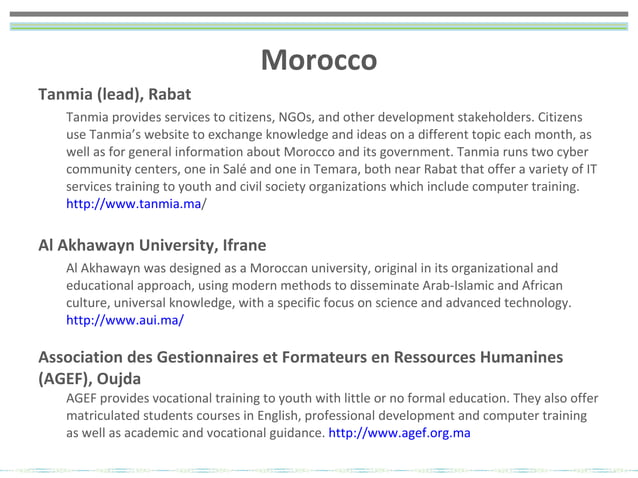Open the tanmia.ma website link
This screenshot has height=478, width=638.
click(136, 203)
